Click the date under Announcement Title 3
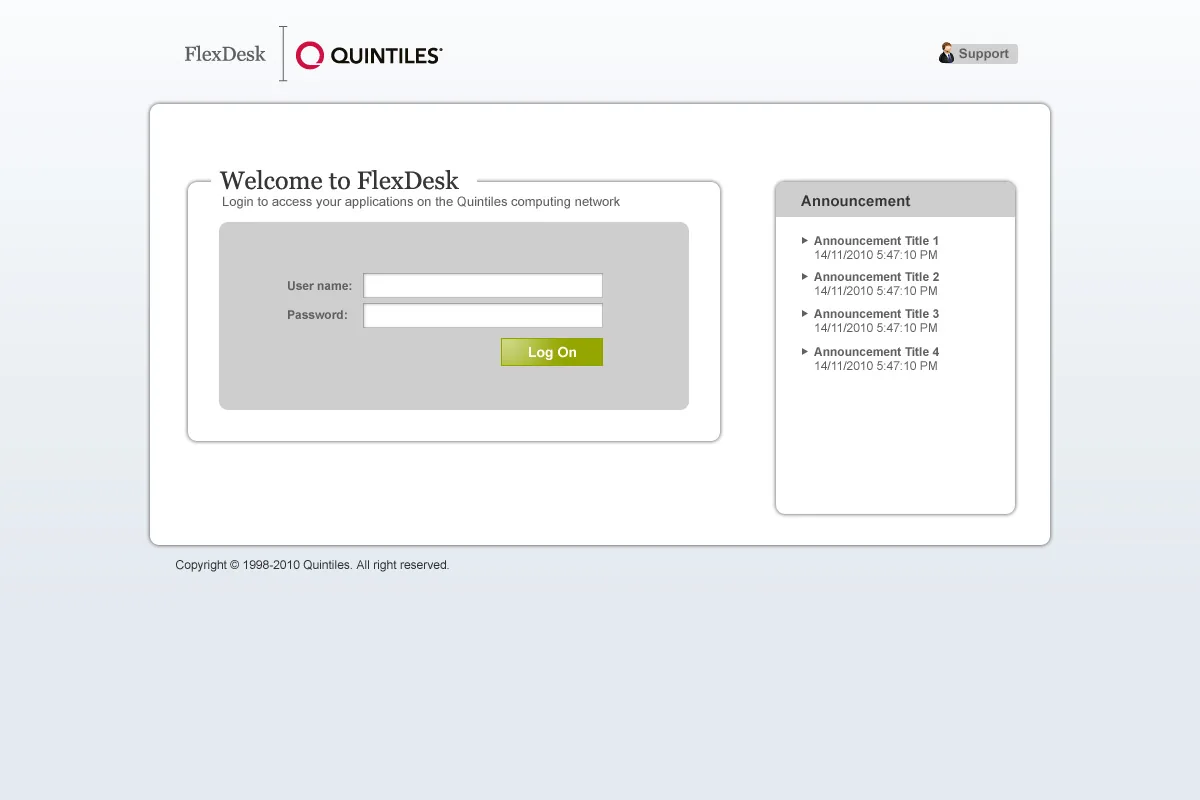The height and width of the screenshot is (800, 1200). 876,328
